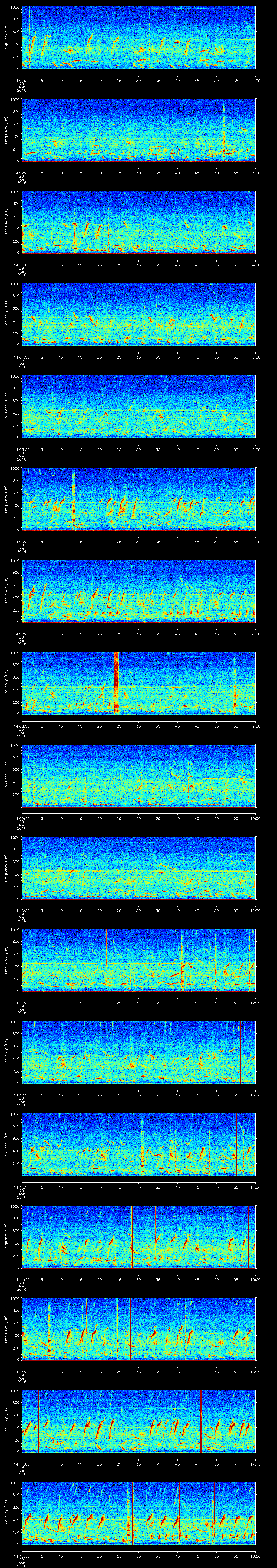The height and width of the screenshot is (1568, 277).
Task: Click the 2:00 end time label
Action: (256, 80)
